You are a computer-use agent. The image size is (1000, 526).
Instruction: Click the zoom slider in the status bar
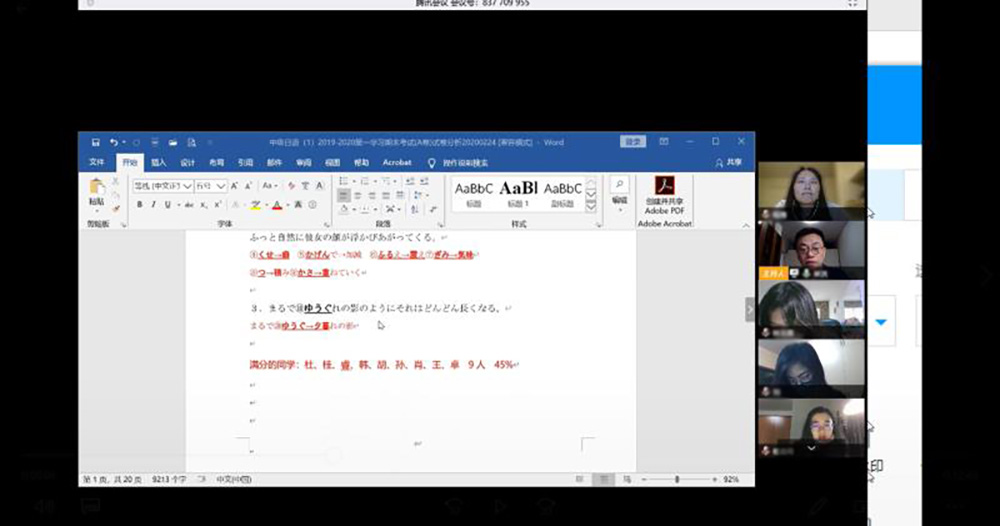click(677, 480)
